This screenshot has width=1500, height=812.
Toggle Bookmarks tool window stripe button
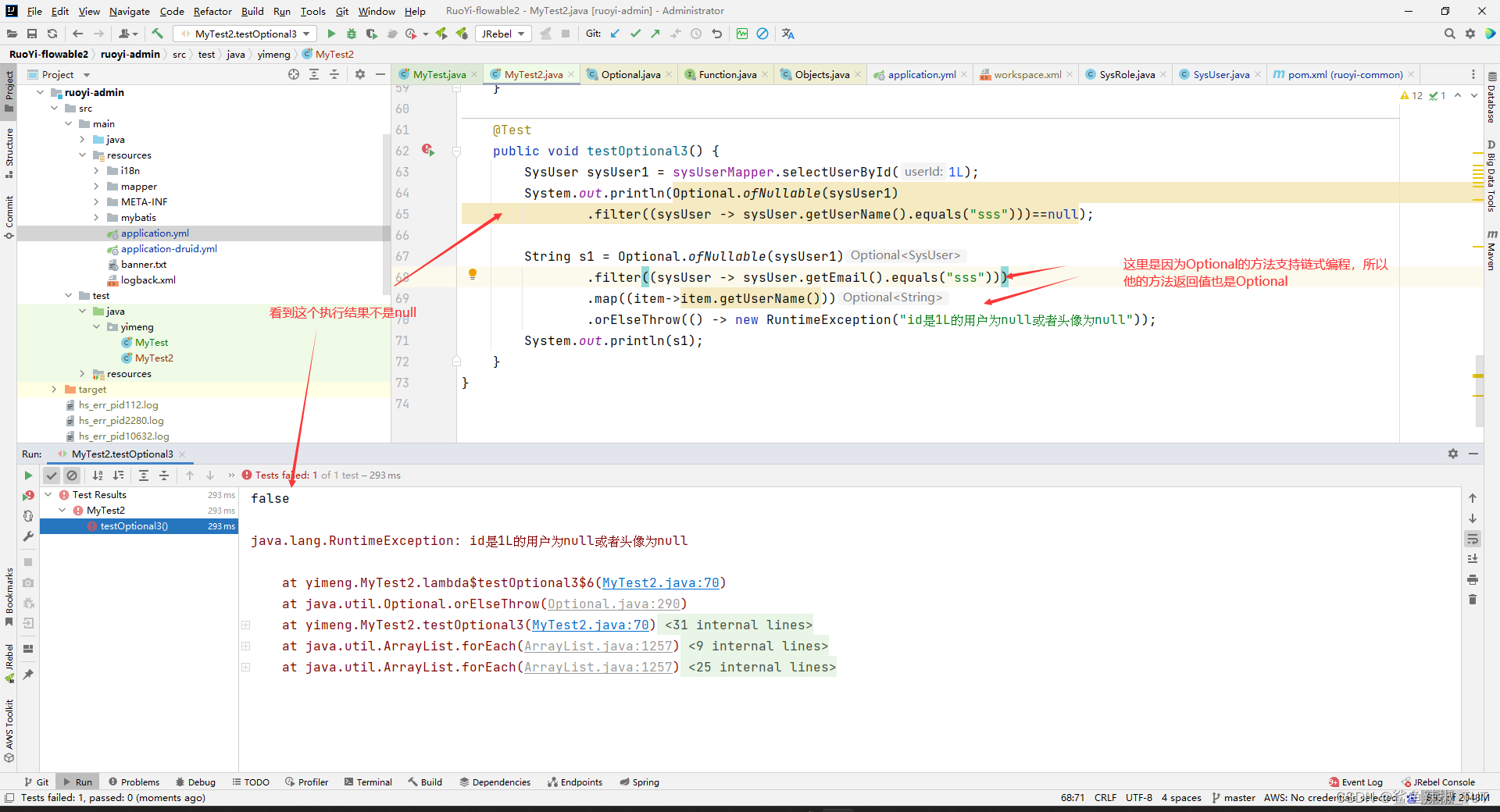coord(9,597)
